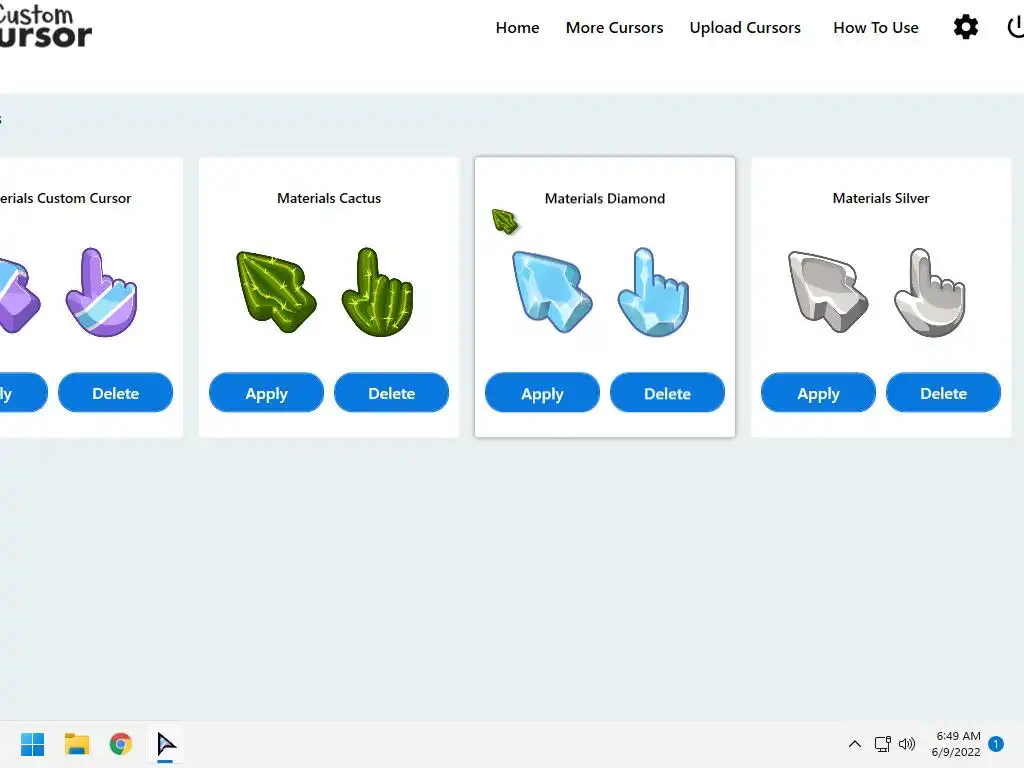Screen dimensions: 1024x768
Task: Open File Explorer from taskbar
Action: click(x=76, y=744)
